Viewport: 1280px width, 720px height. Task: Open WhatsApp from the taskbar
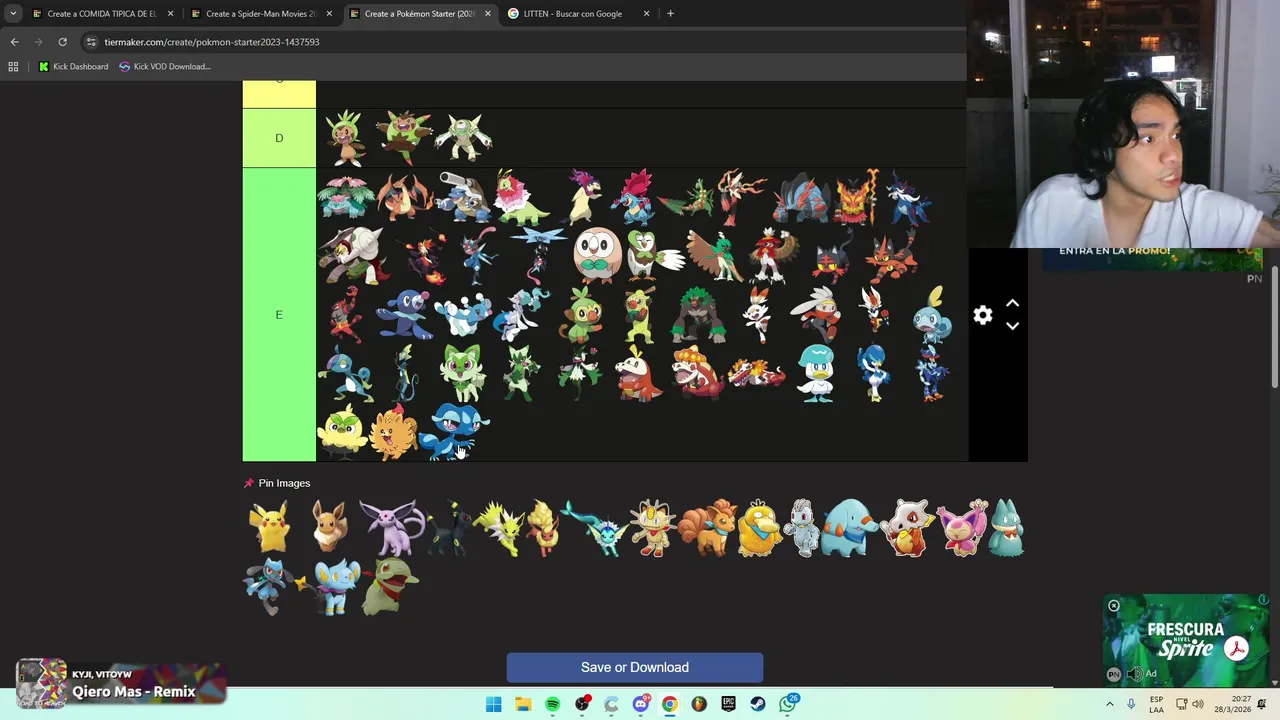(788, 704)
